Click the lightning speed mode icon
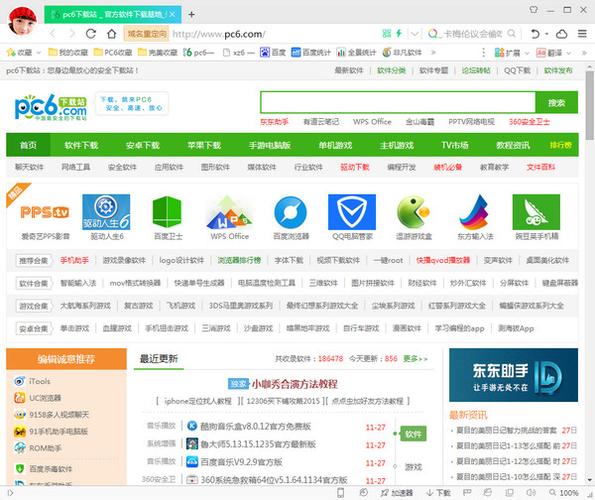This screenshot has height=500, width=595. pos(399,33)
